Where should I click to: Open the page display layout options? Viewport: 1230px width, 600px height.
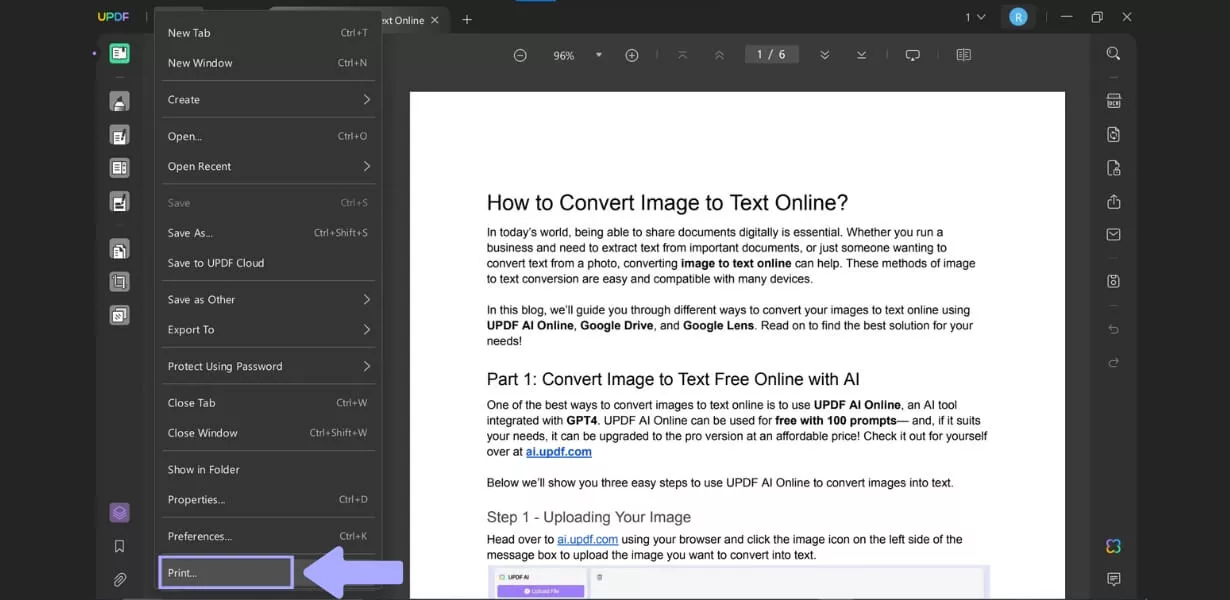[x=964, y=55]
